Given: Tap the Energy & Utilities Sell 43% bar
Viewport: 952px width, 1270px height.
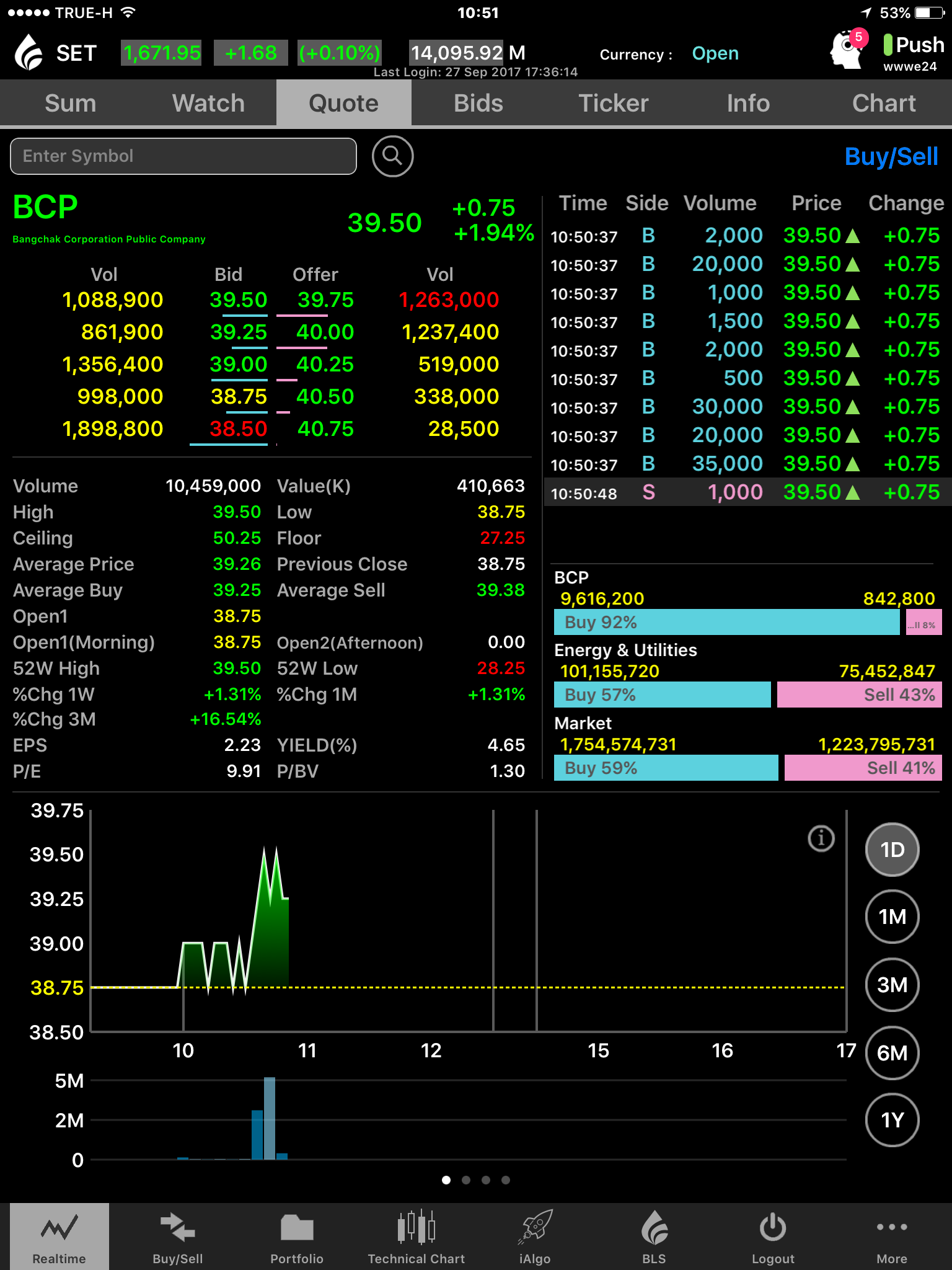Looking at the screenshot, I should (860, 695).
